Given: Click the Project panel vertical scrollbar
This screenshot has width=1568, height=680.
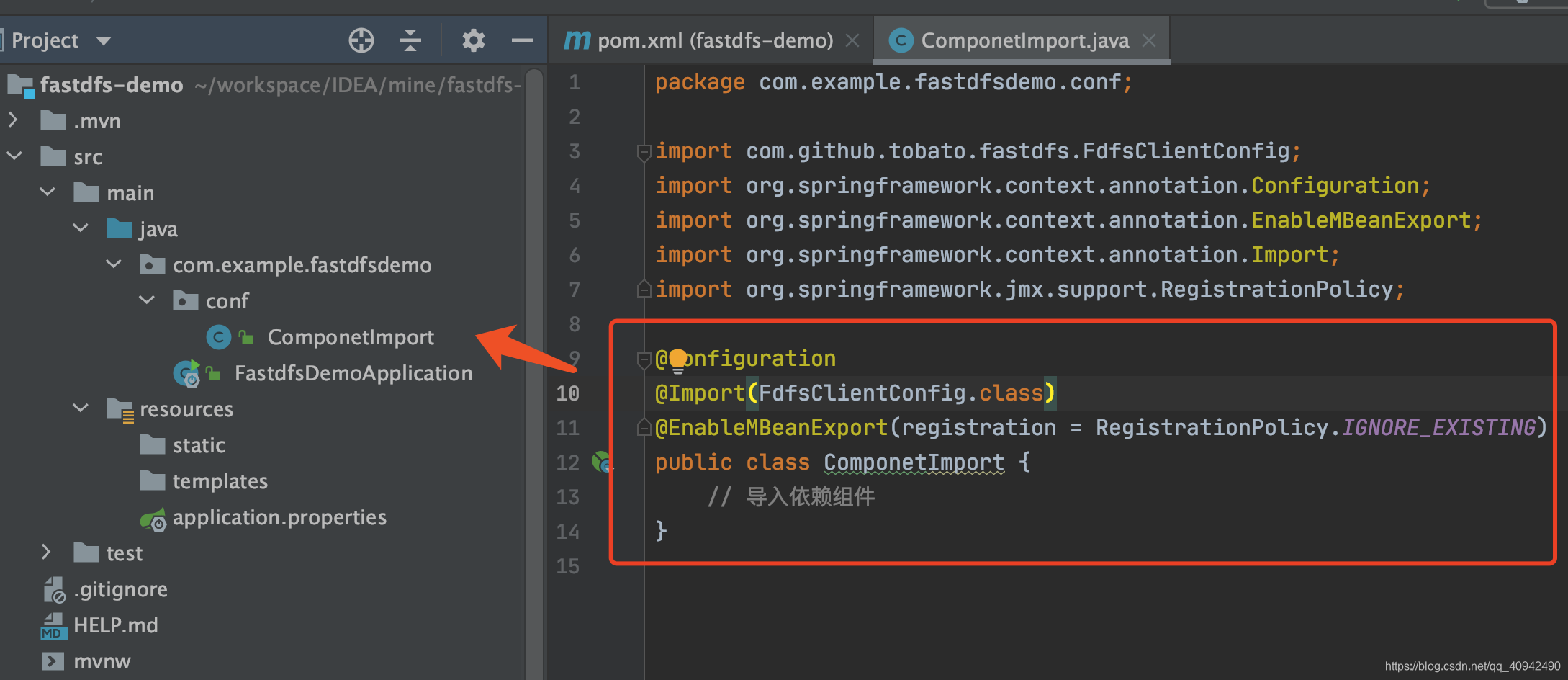Looking at the screenshot, I should tap(534, 373).
